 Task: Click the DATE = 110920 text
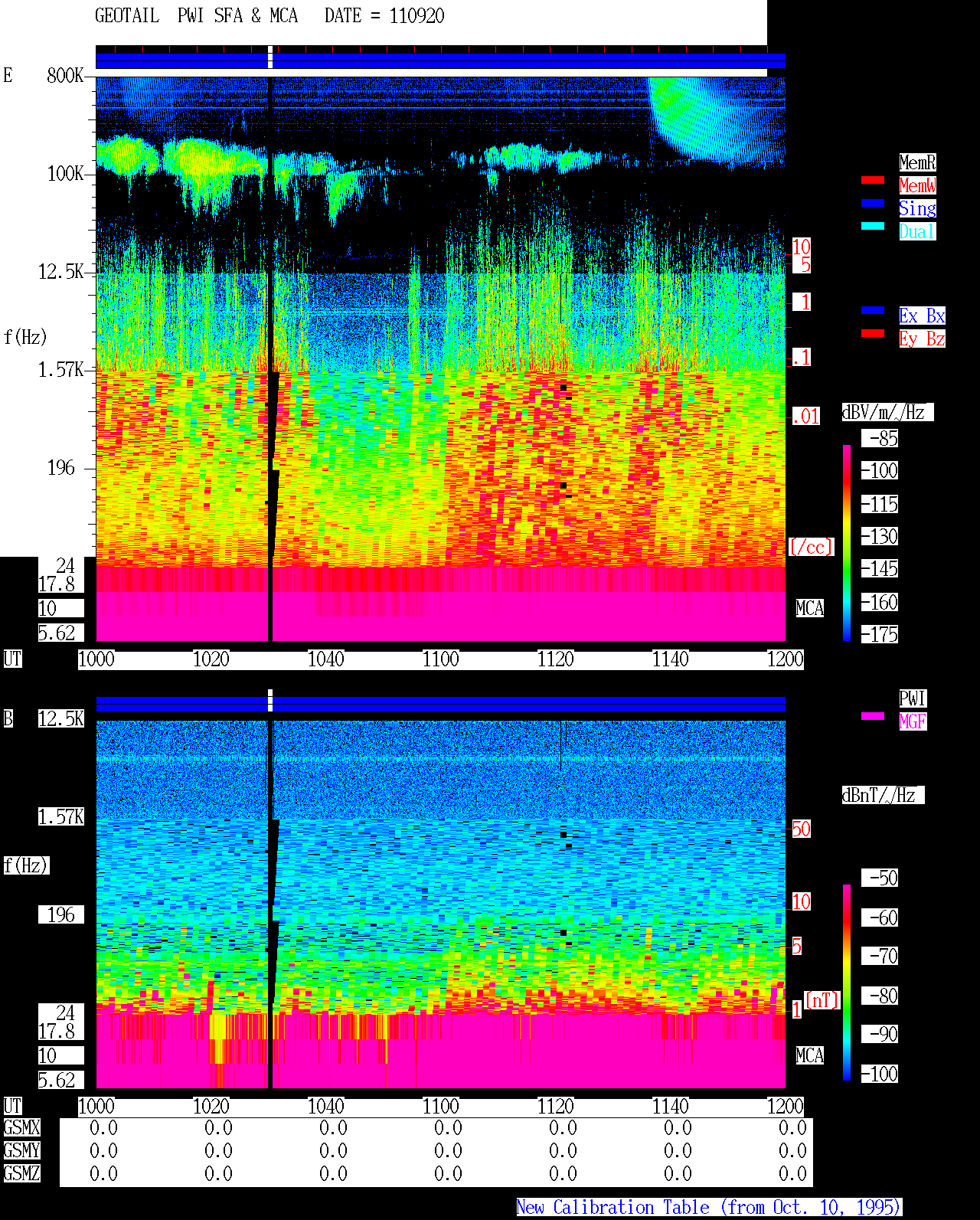click(x=384, y=16)
